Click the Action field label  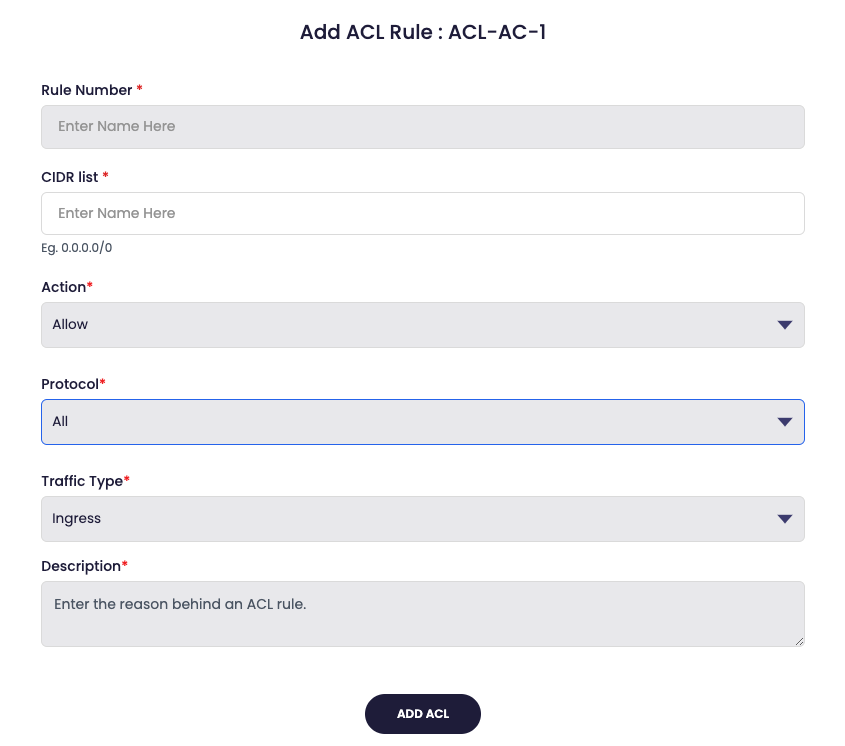[x=63, y=287]
